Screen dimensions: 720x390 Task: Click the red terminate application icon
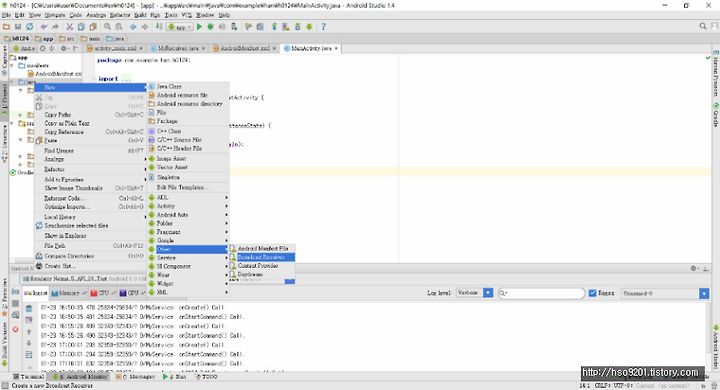(16, 329)
